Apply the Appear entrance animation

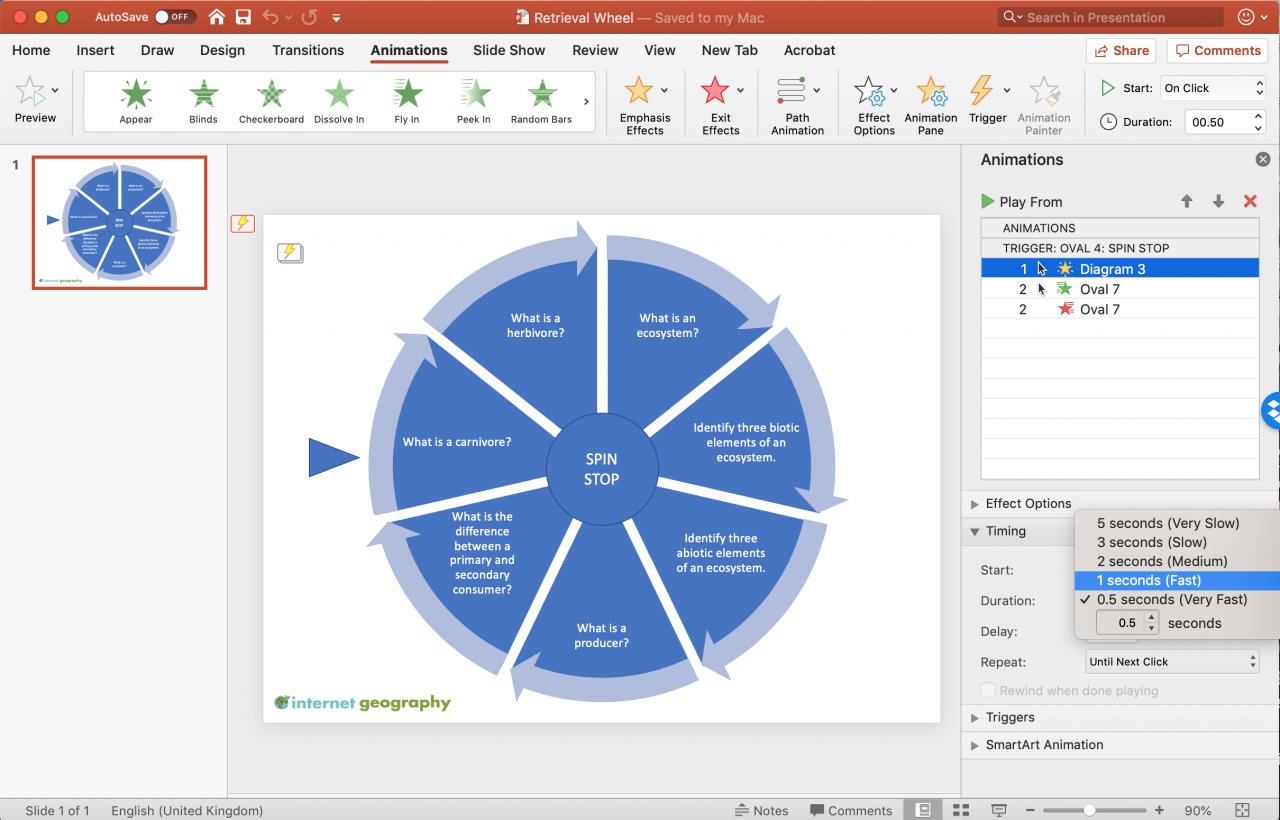click(135, 100)
